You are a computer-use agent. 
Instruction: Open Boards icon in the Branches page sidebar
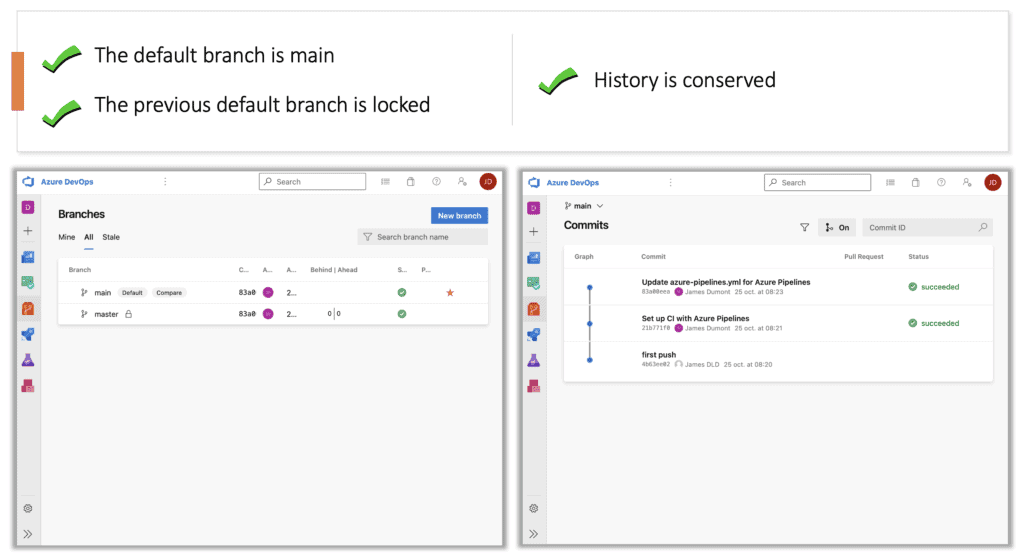click(x=28, y=257)
